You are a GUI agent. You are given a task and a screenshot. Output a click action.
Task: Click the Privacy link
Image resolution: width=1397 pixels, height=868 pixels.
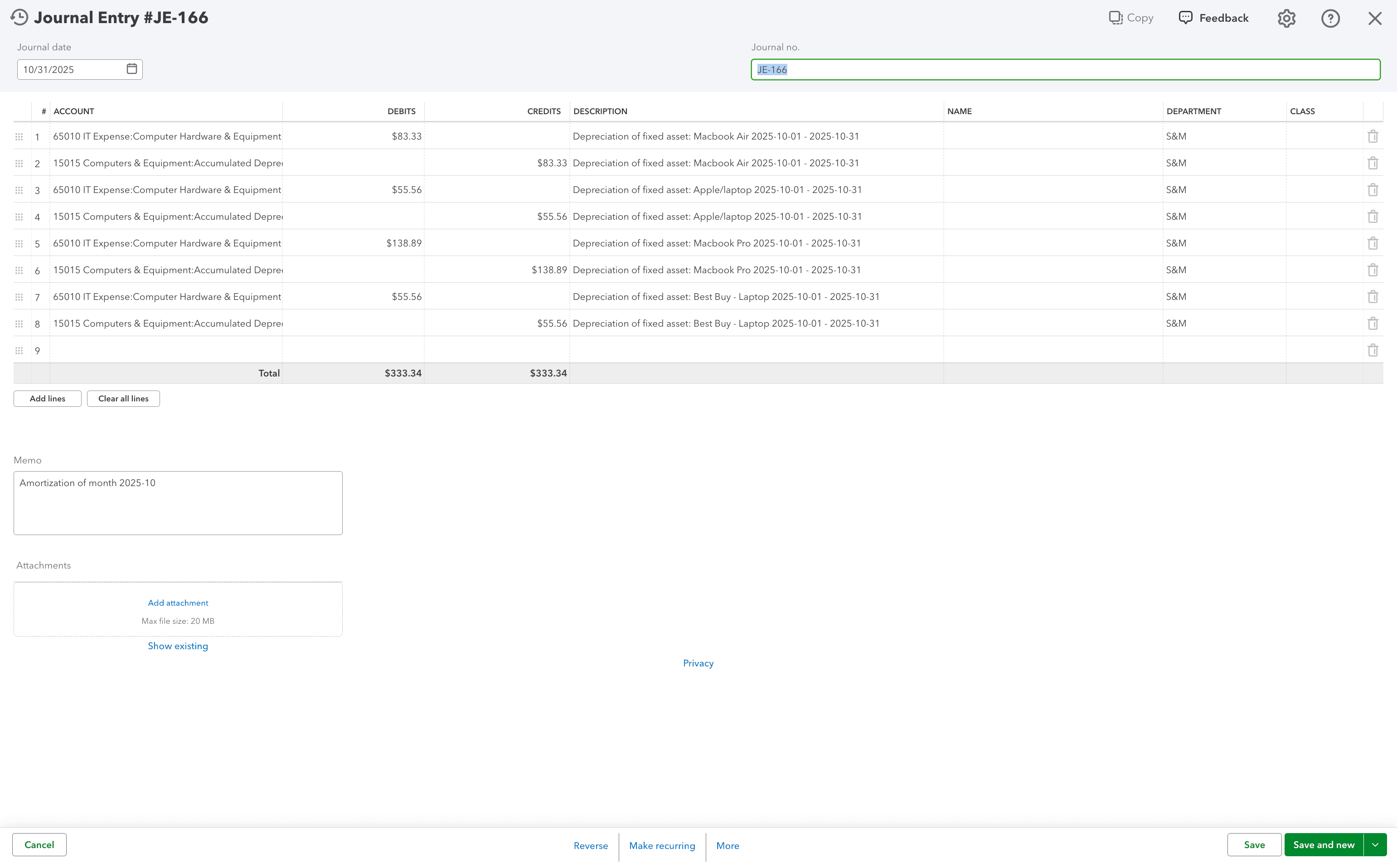click(698, 662)
